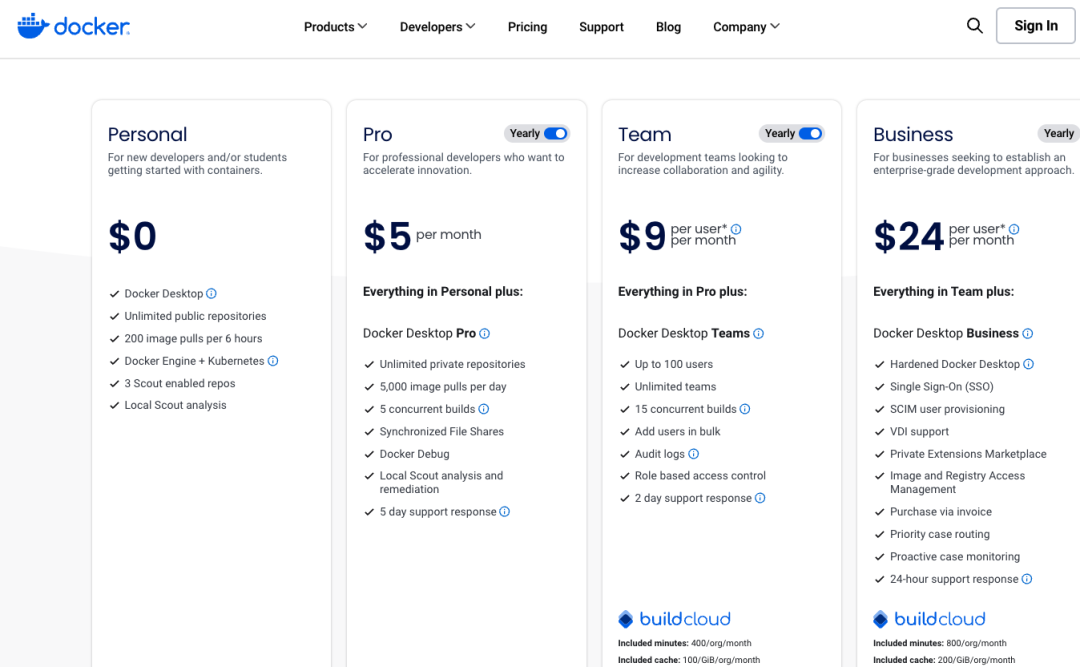The image size is (1080, 667).
Task: Switch the Business plan Yearly toggle
Action: (x=1060, y=133)
